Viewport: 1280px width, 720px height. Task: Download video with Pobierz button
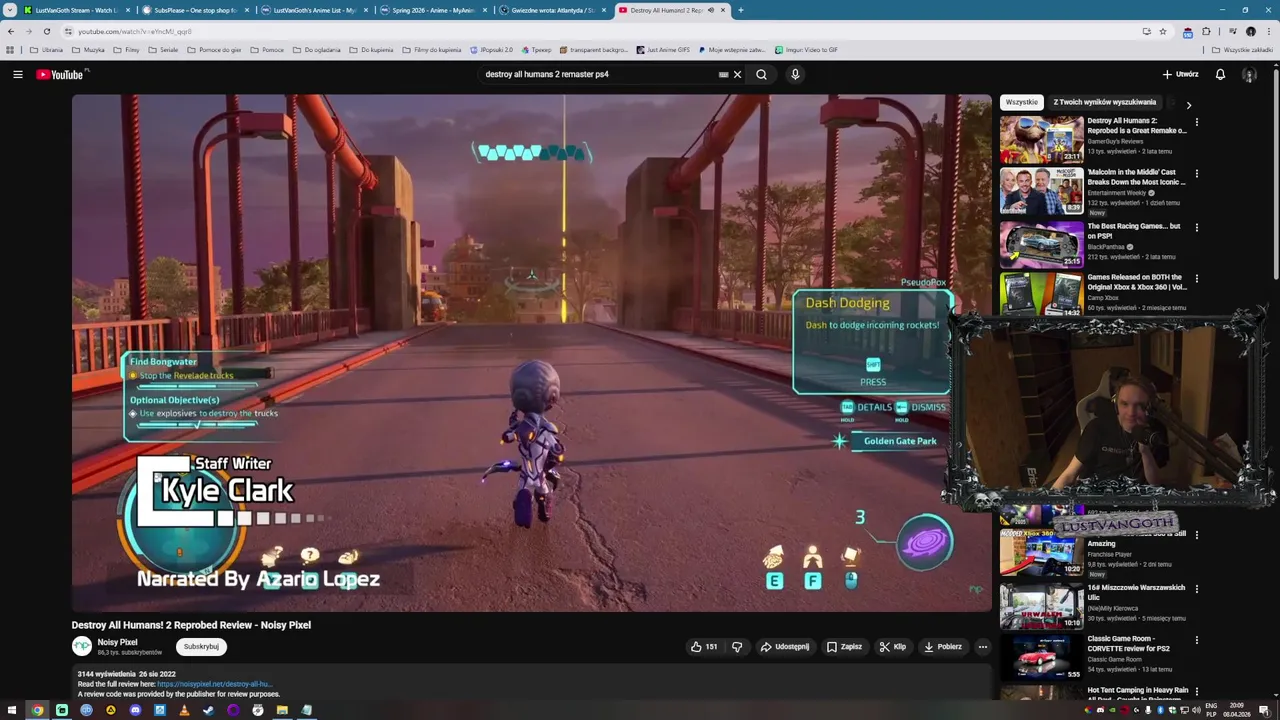tap(942, 647)
